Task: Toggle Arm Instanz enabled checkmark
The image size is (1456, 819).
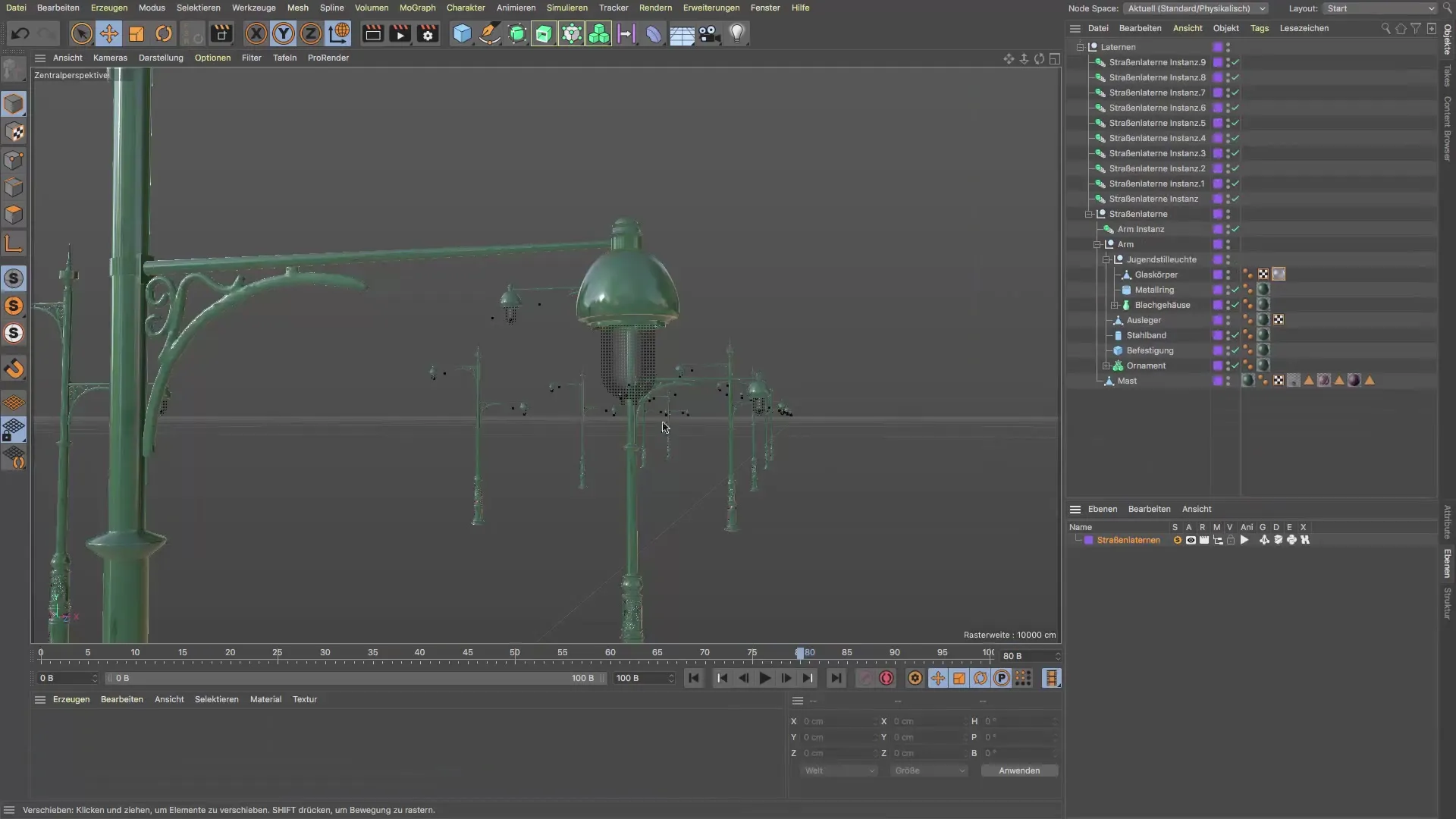Action: point(1235,229)
